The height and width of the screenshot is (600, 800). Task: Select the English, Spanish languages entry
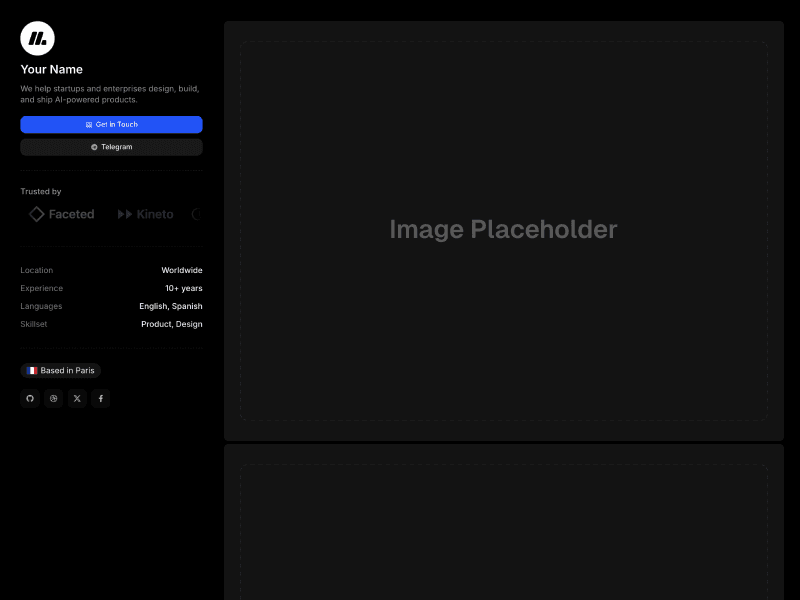pyautogui.click(x=171, y=306)
